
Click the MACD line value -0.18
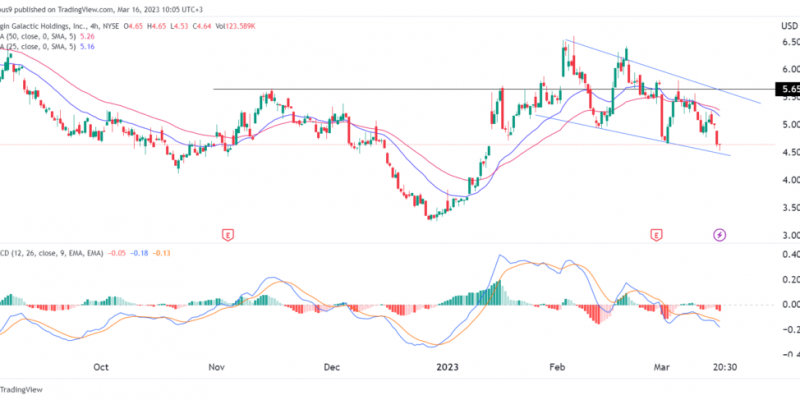click(139, 253)
